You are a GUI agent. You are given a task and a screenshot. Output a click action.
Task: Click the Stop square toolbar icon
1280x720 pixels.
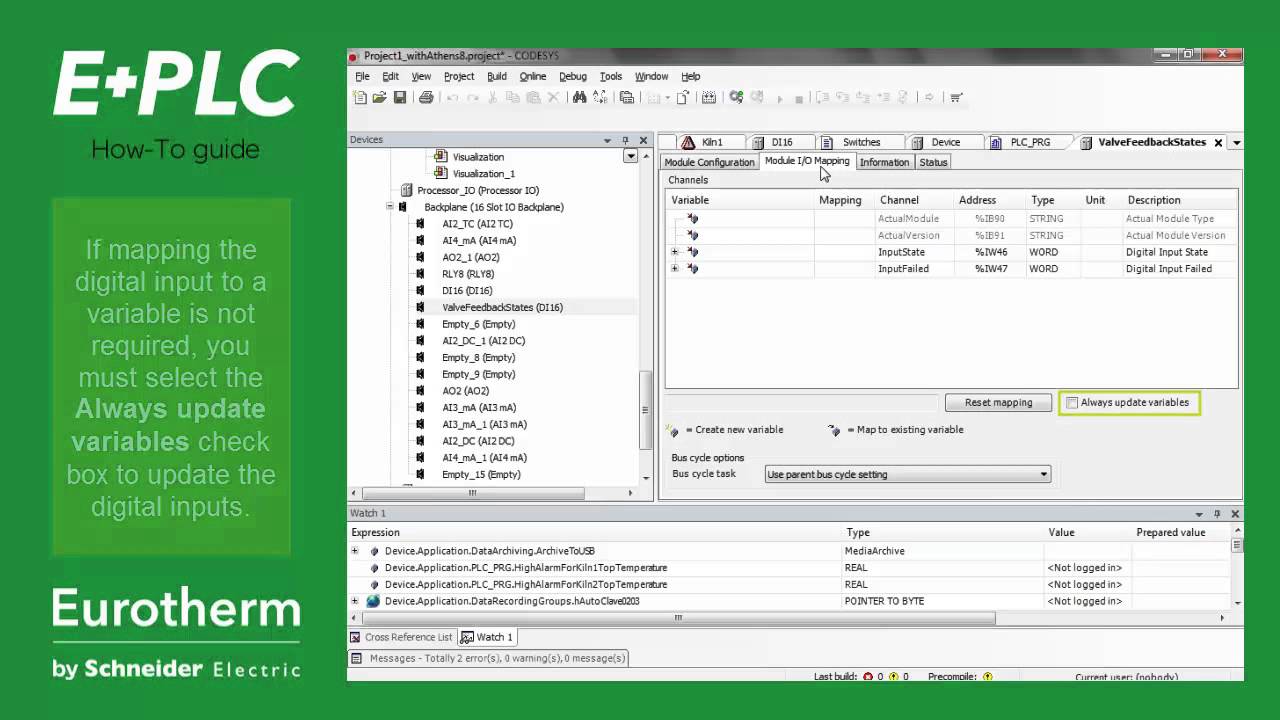click(799, 98)
